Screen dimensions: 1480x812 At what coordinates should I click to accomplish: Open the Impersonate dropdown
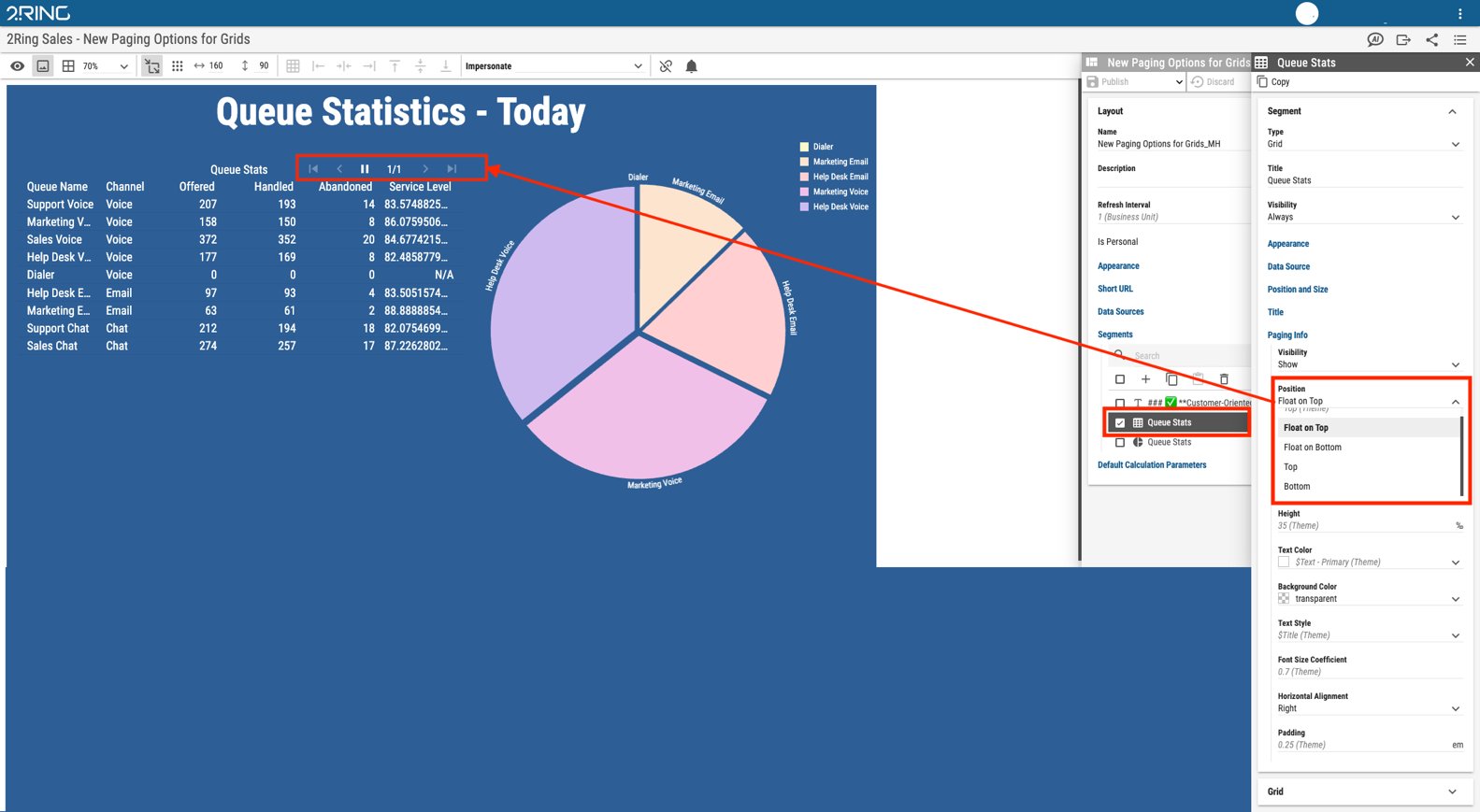coord(554,66)
